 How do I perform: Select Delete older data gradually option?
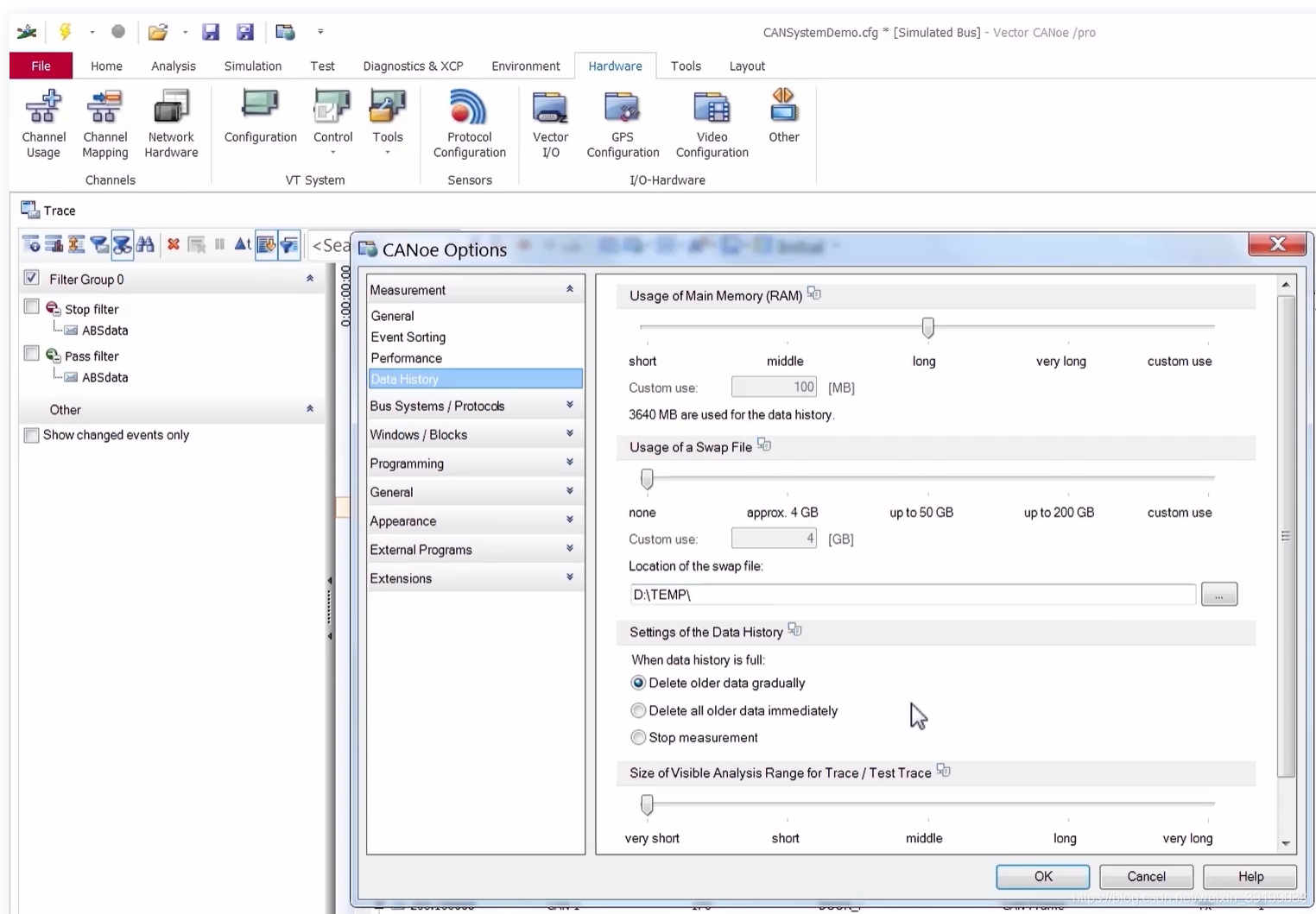tap(638, 683)
